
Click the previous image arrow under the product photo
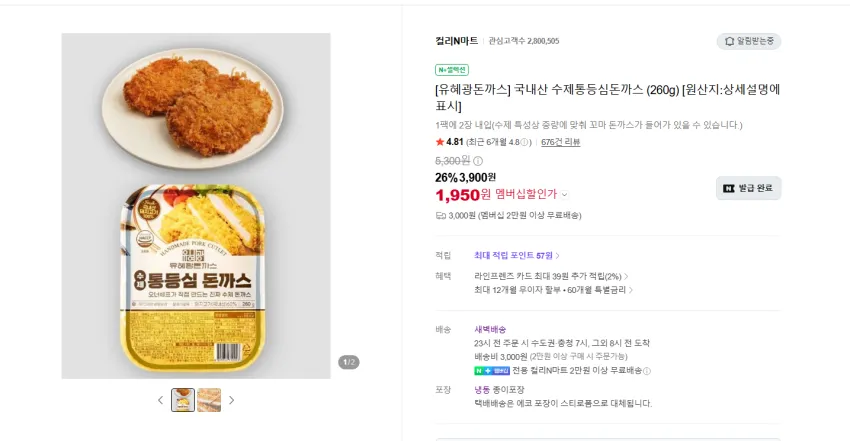(x=160, y=400)
